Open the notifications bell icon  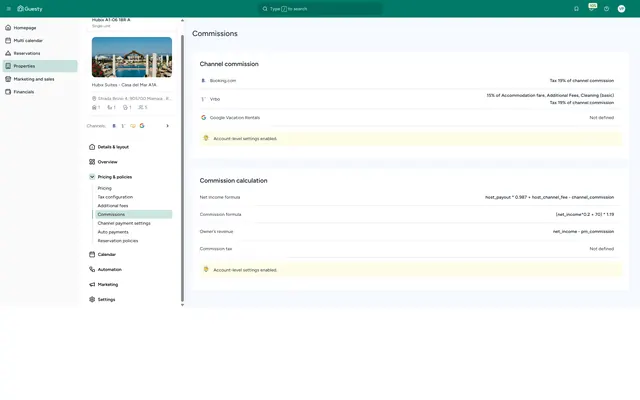tap(576, 9)
